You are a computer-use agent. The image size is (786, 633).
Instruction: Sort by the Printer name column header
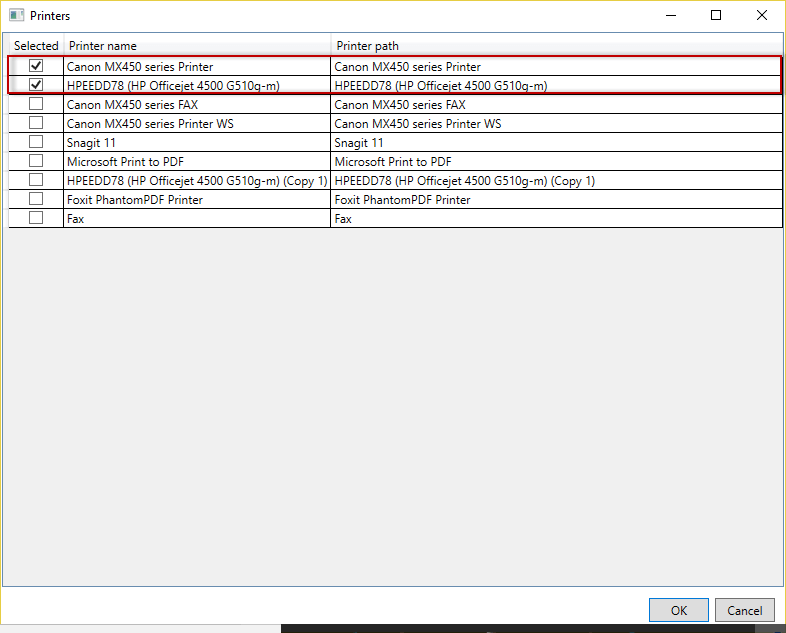coord(198,46)
